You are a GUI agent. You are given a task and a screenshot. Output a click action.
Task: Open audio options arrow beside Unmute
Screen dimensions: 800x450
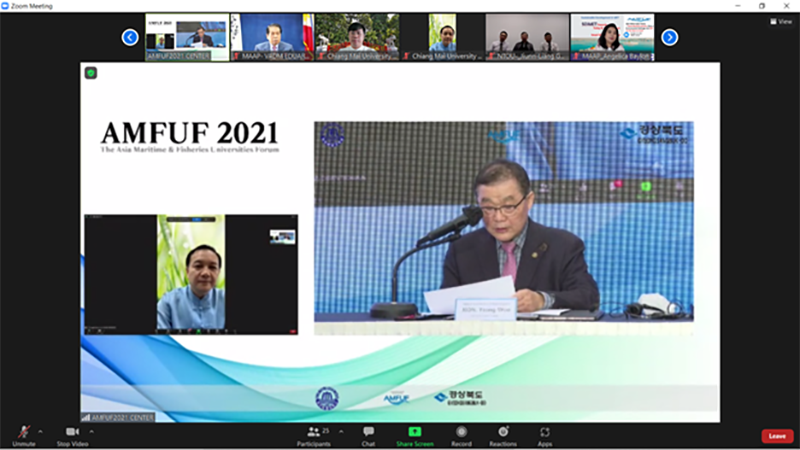(x=40, y=432)
